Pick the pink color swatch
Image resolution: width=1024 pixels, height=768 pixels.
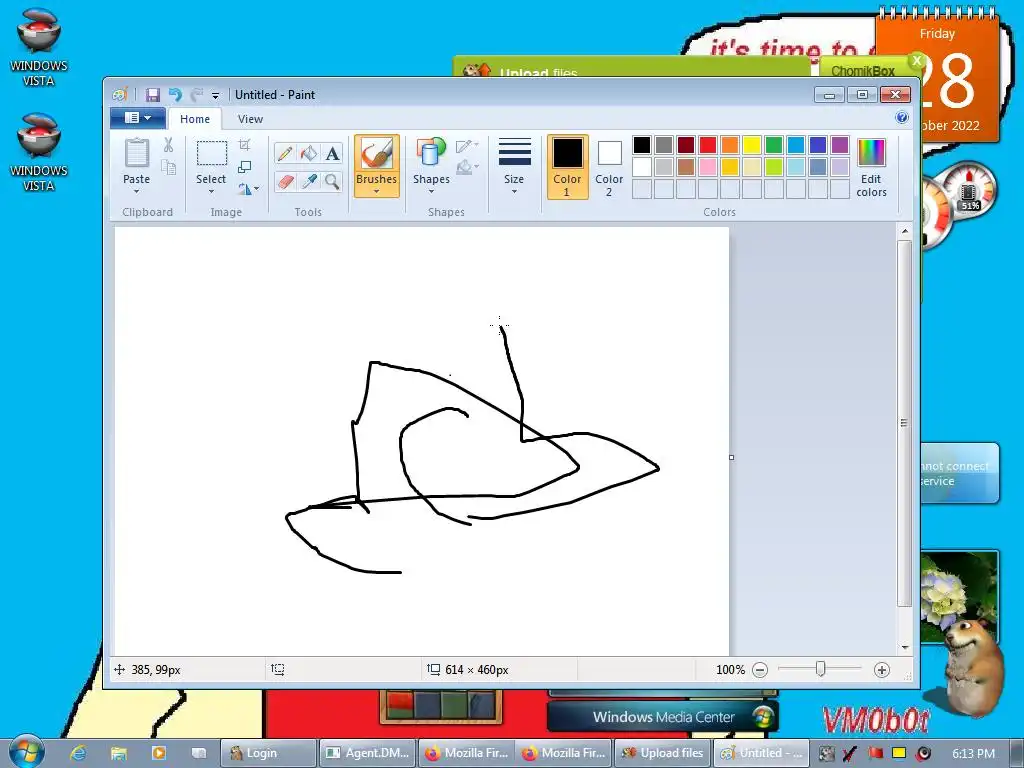(708, 167)
